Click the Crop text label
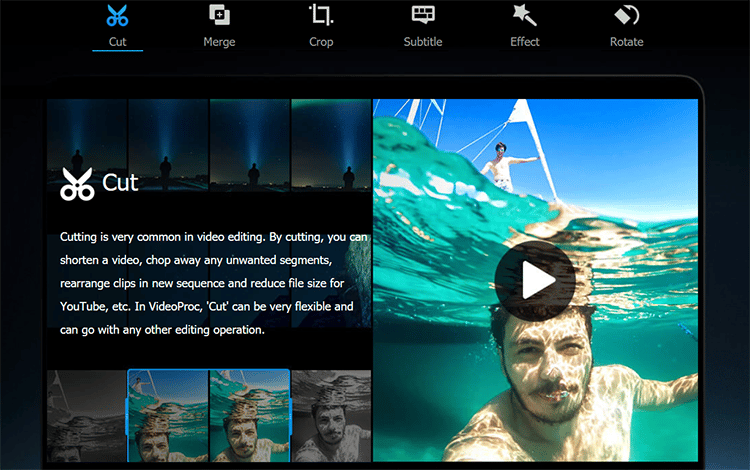The height and width of the screenshot is (470, 750). coord(321,42)
